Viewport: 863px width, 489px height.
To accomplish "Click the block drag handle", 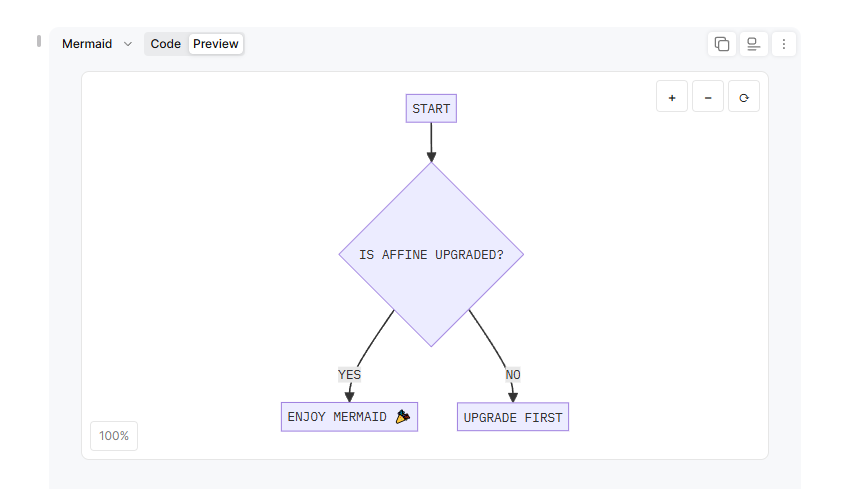I will pos(39,41).
